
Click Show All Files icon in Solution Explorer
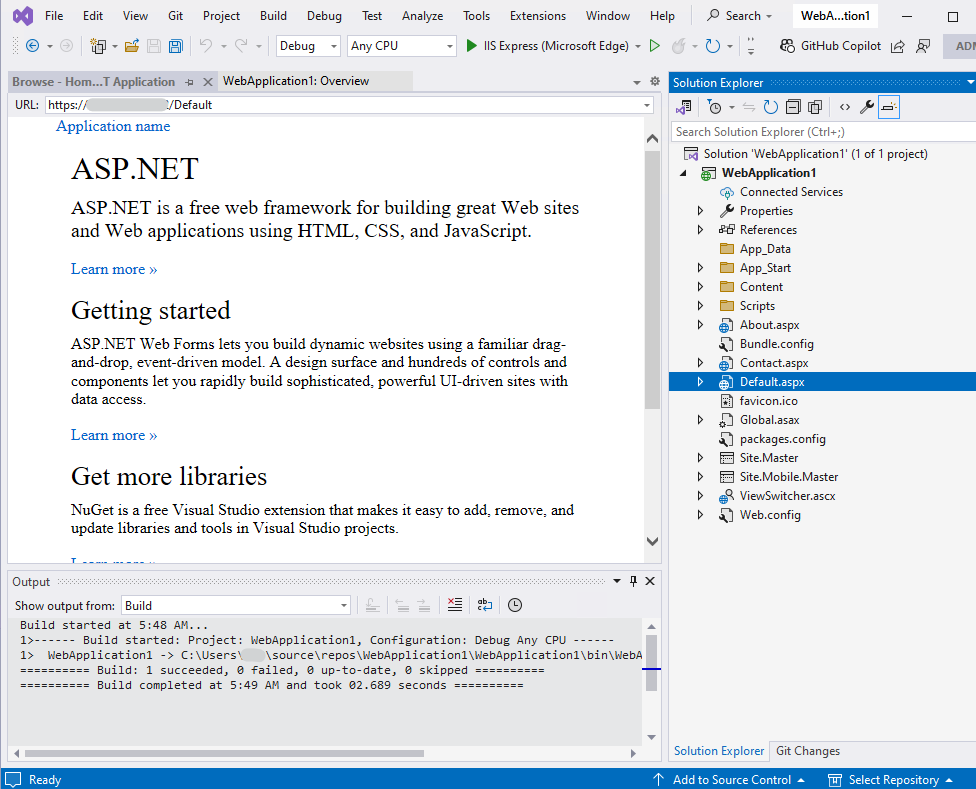point(815,107)
